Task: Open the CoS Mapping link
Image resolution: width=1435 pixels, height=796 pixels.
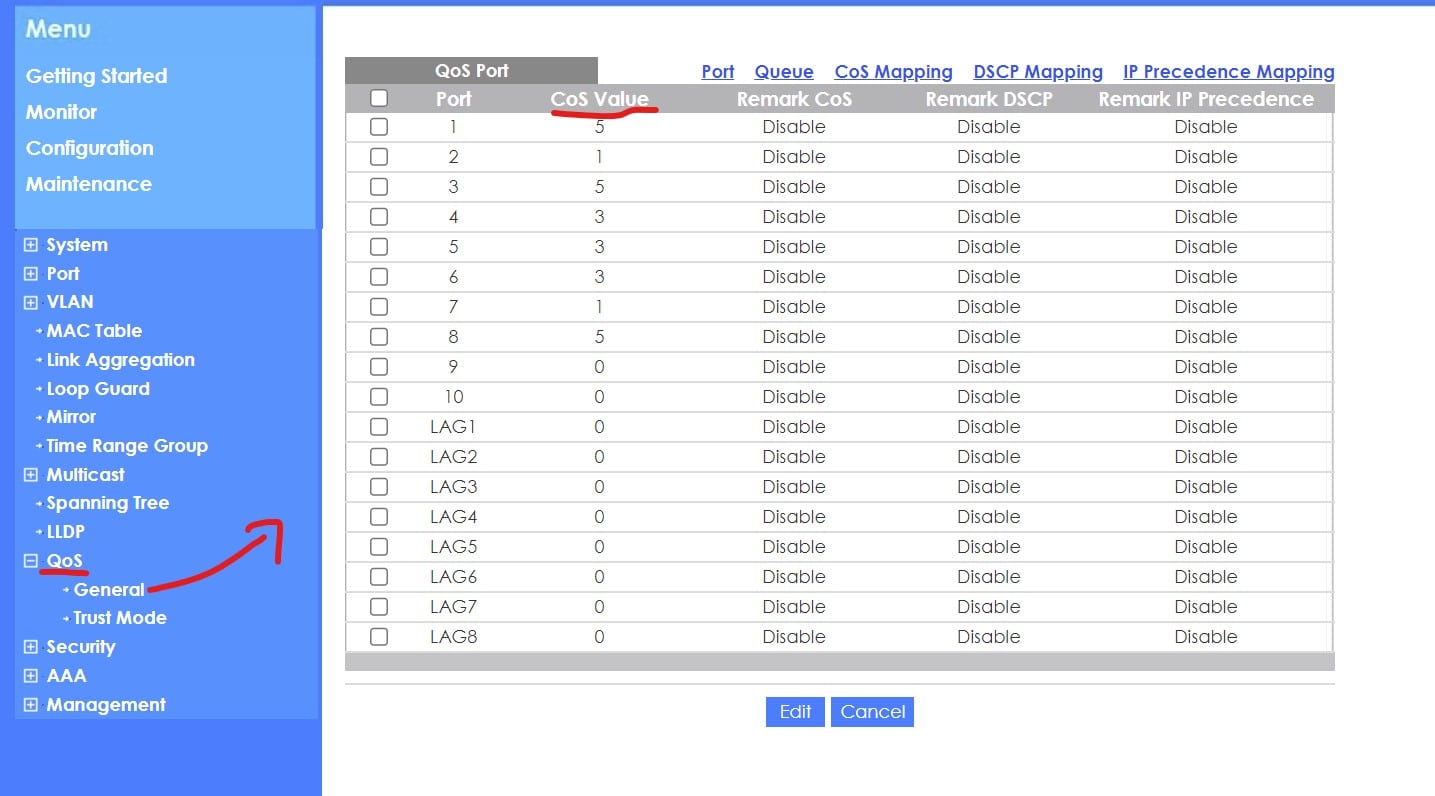Action: tap(893, 72)
